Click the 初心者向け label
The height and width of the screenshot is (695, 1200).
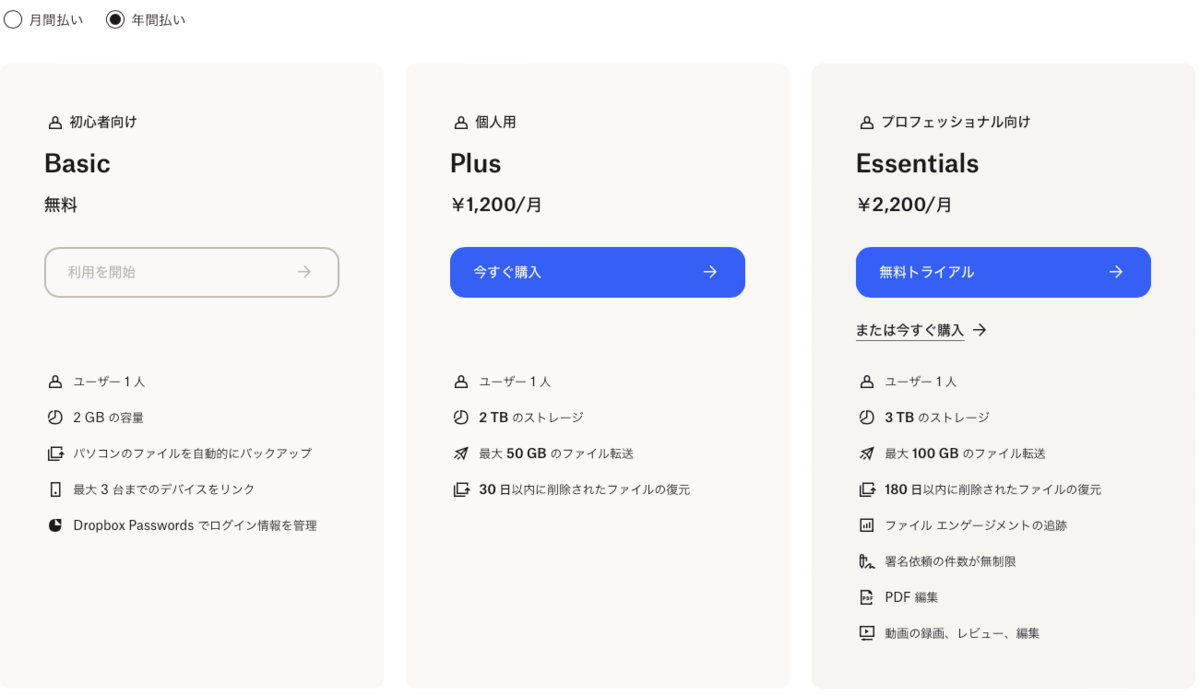tap(103, 122)
